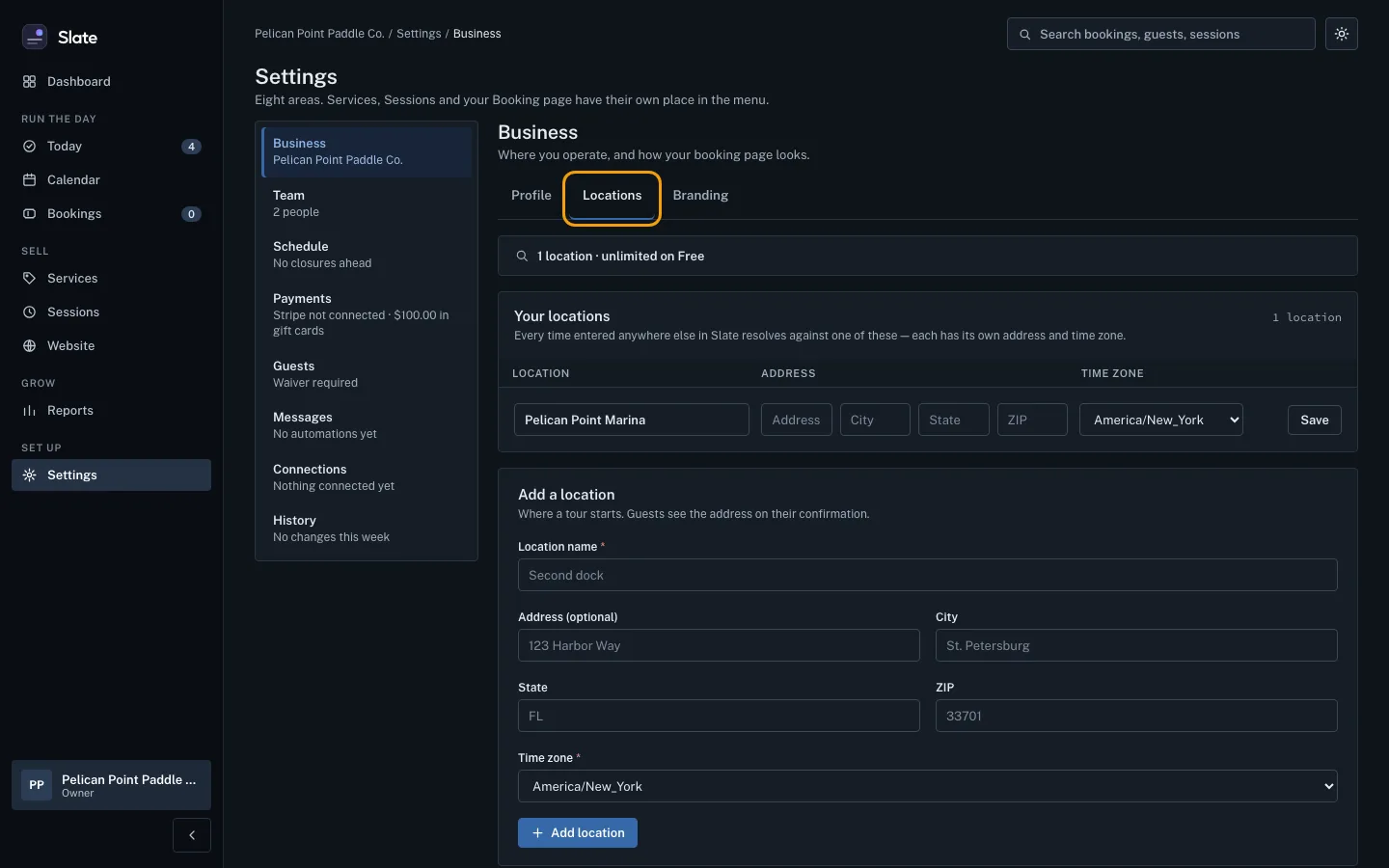
Task: Open time zone dropdown for Pelican Point Marina
Action: pyautogui.click(x=1161, y=420)
